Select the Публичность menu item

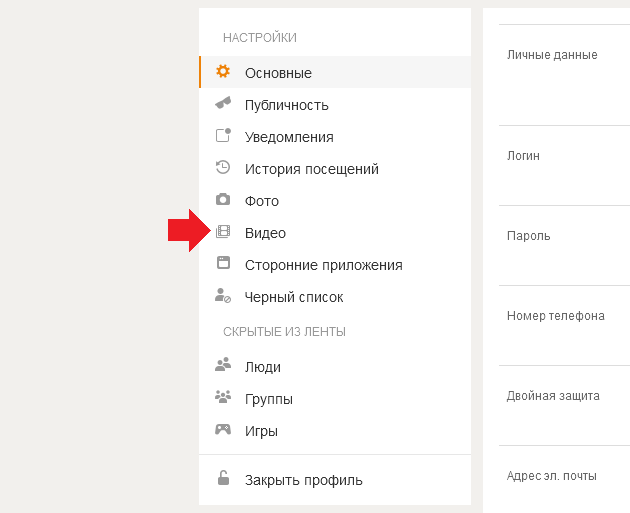pyautogui.click(x=335, y=105)
